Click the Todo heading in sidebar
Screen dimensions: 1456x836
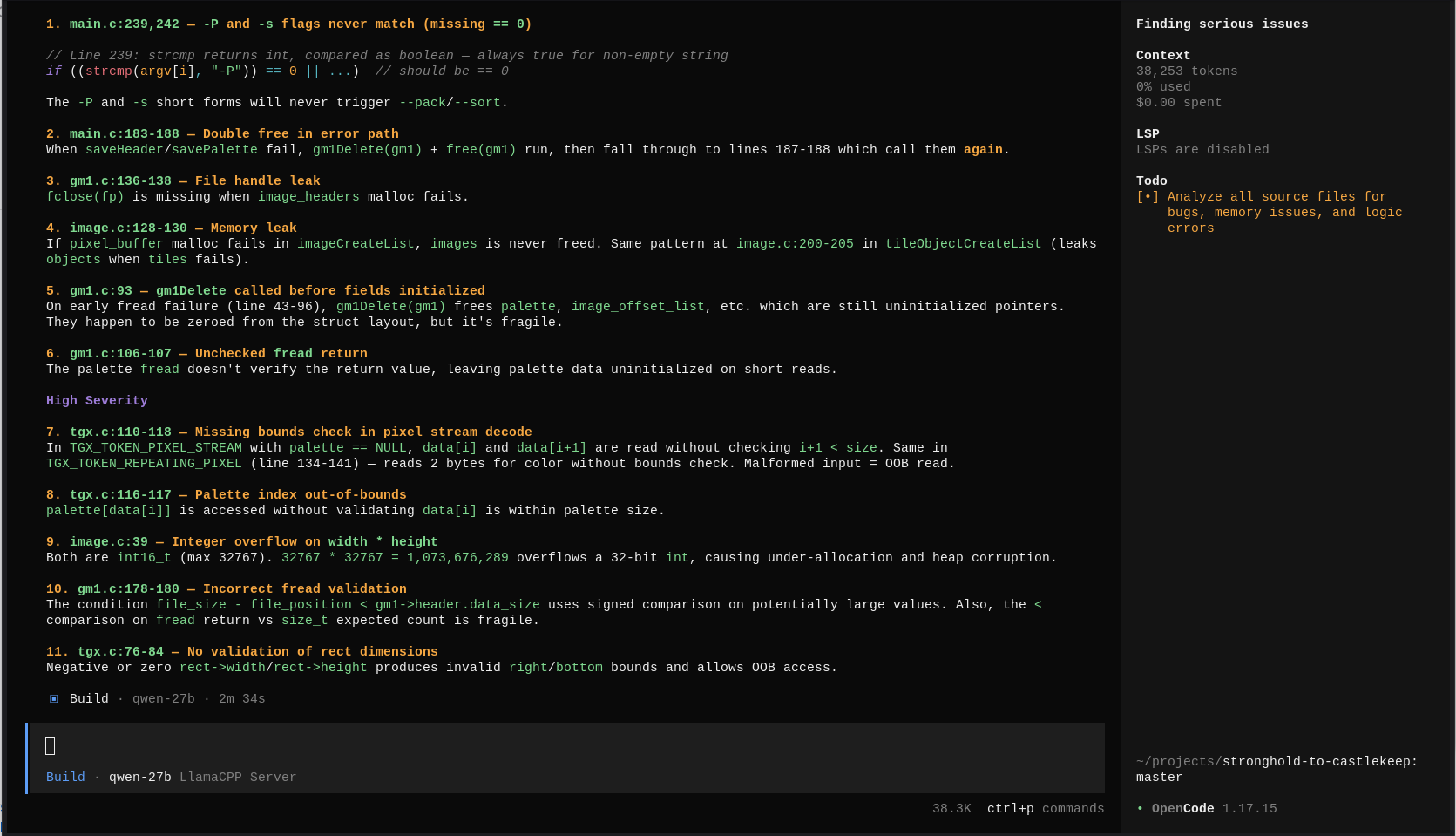(x=1152, y=181)
